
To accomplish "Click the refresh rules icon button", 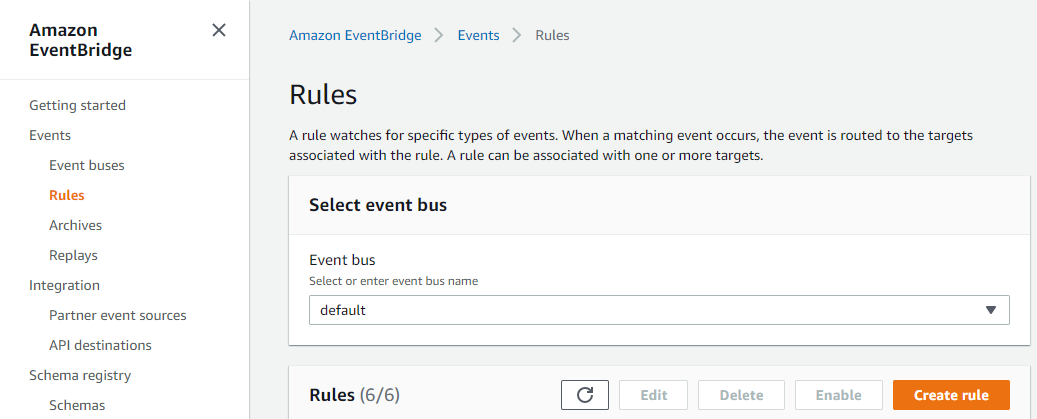I will pos(585,395).
